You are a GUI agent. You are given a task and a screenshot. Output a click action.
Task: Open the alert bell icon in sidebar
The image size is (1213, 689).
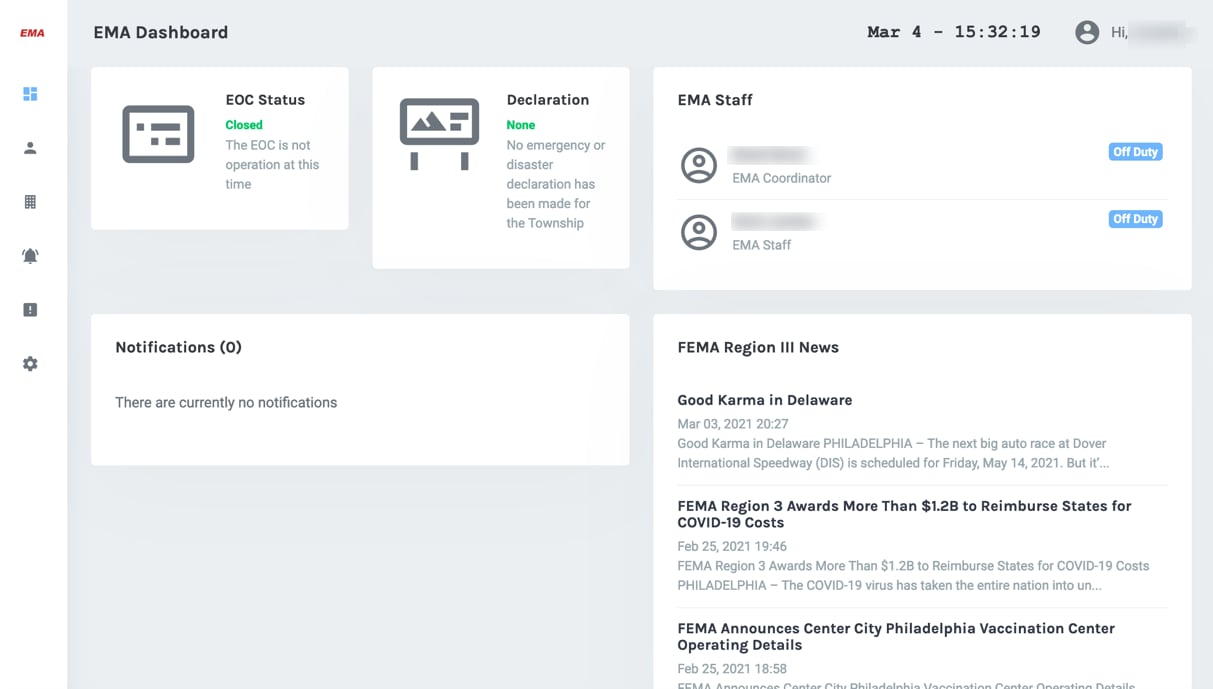click(30, 256)
